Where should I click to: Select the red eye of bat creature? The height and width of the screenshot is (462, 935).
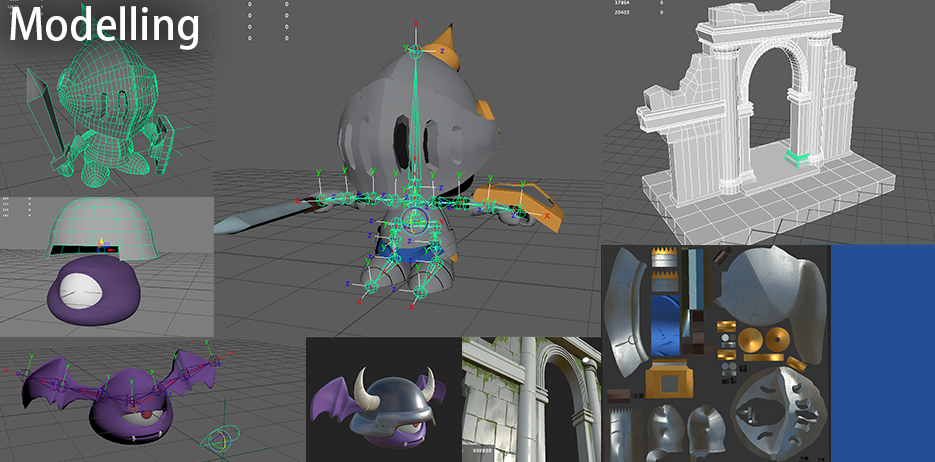click(148, 414)
